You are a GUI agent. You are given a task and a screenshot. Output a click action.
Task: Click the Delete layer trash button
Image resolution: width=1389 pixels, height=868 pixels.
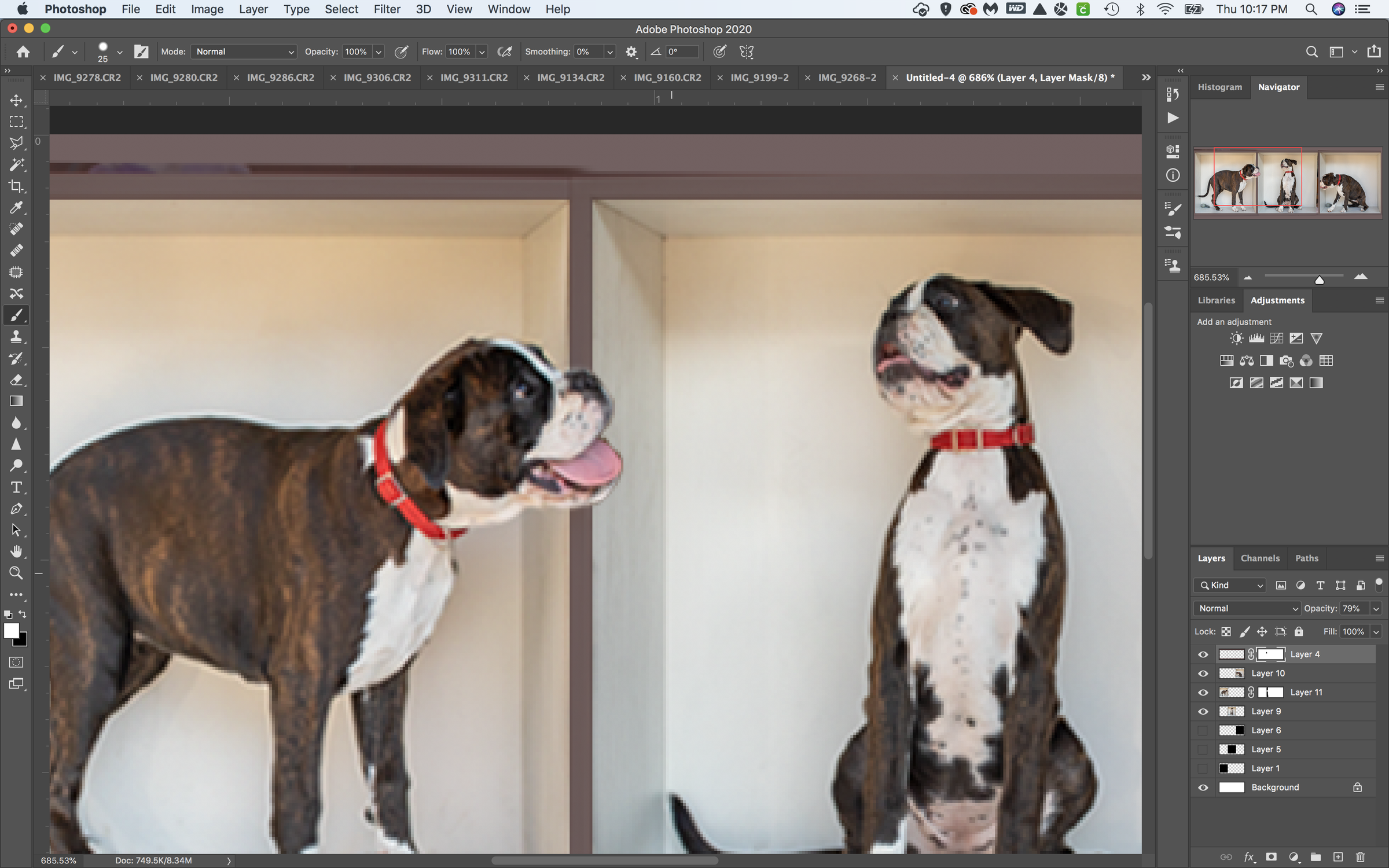tap(1359, 858)
